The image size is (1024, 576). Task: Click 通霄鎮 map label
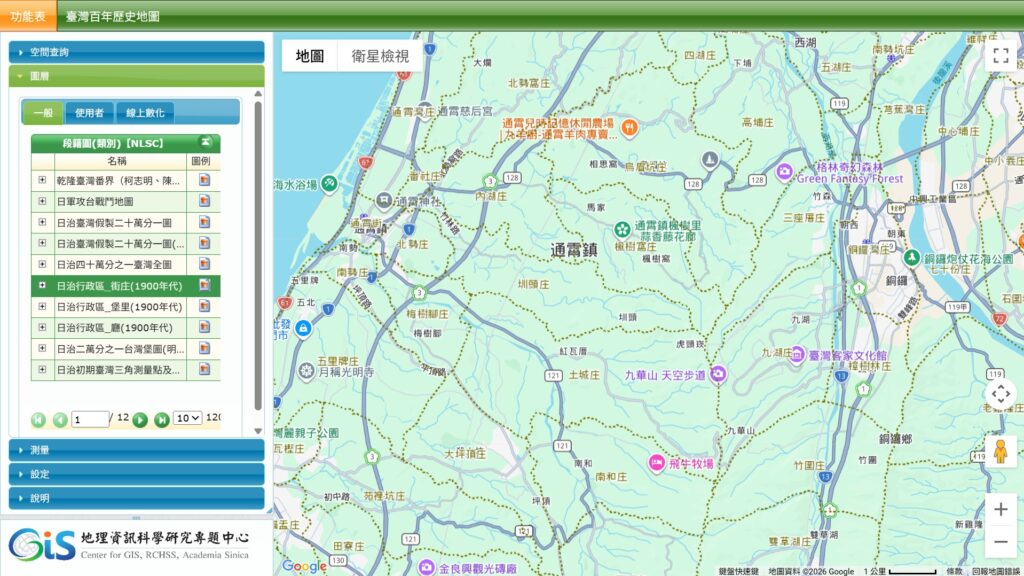(x=574, y=250)
